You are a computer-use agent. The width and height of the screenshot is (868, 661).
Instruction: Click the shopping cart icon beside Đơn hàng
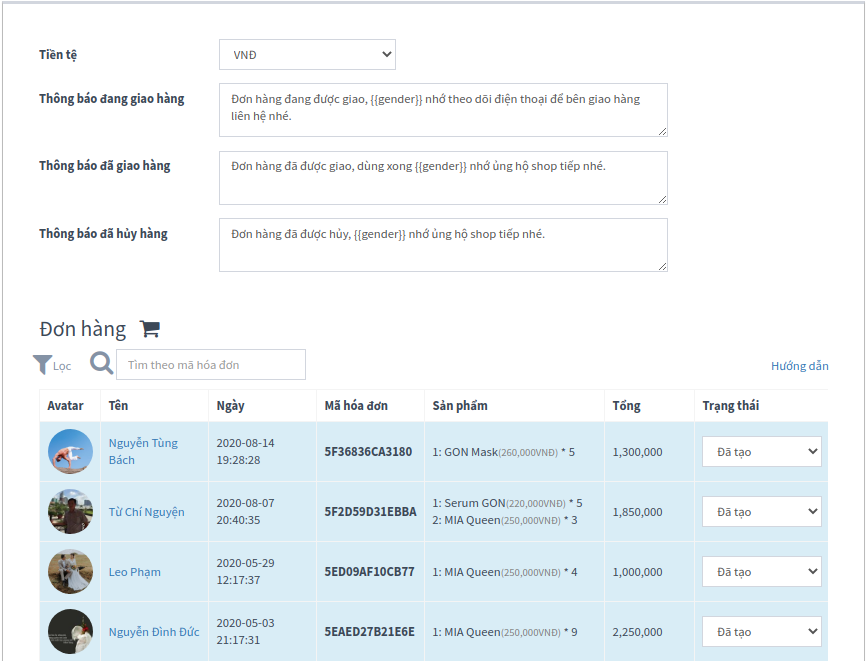click(x=150, y=329)
